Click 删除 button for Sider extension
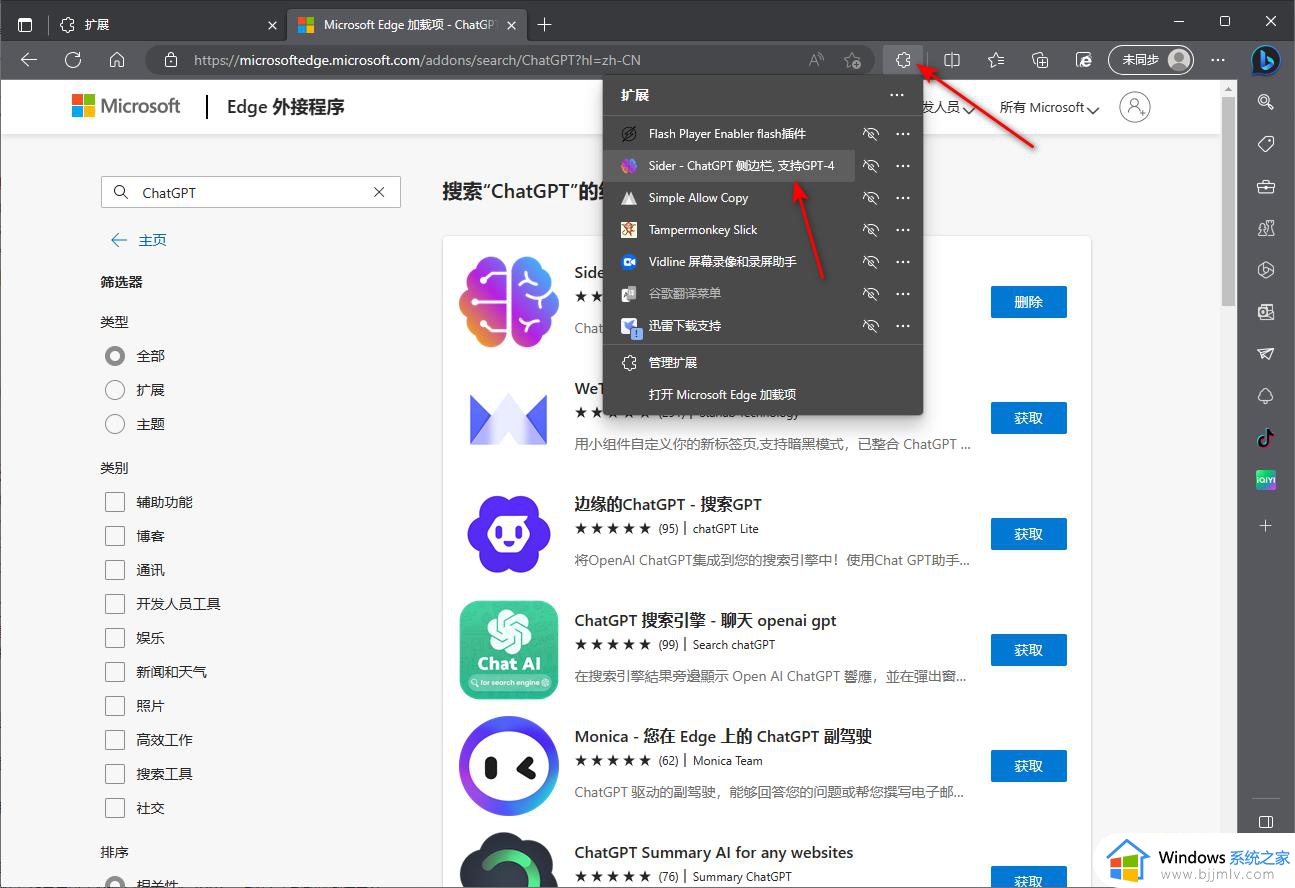Screen dimensions: 1295x888 (x=1028, y=302)
